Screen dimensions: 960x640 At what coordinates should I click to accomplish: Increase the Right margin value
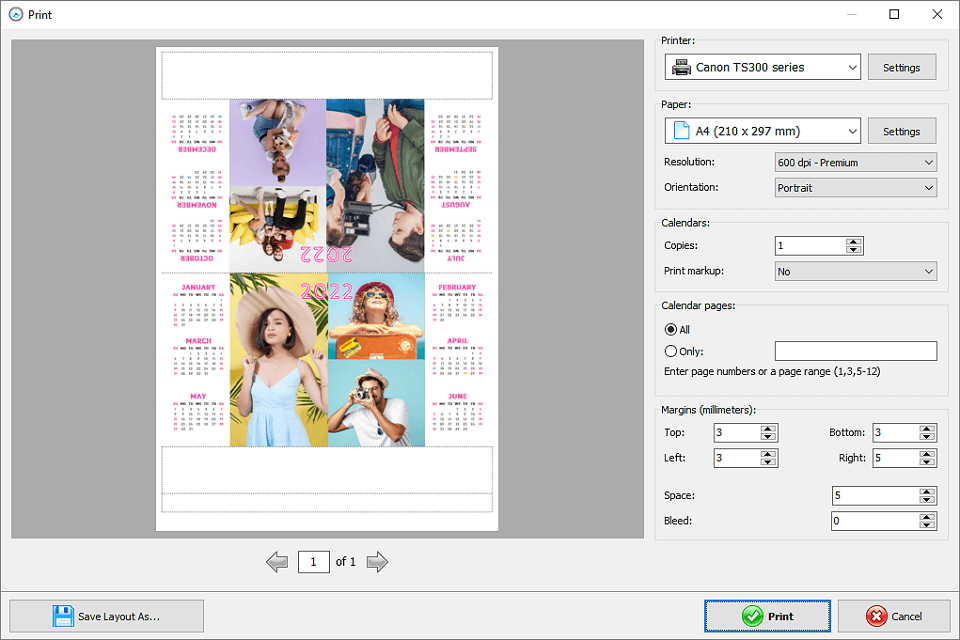coord(927,454)
